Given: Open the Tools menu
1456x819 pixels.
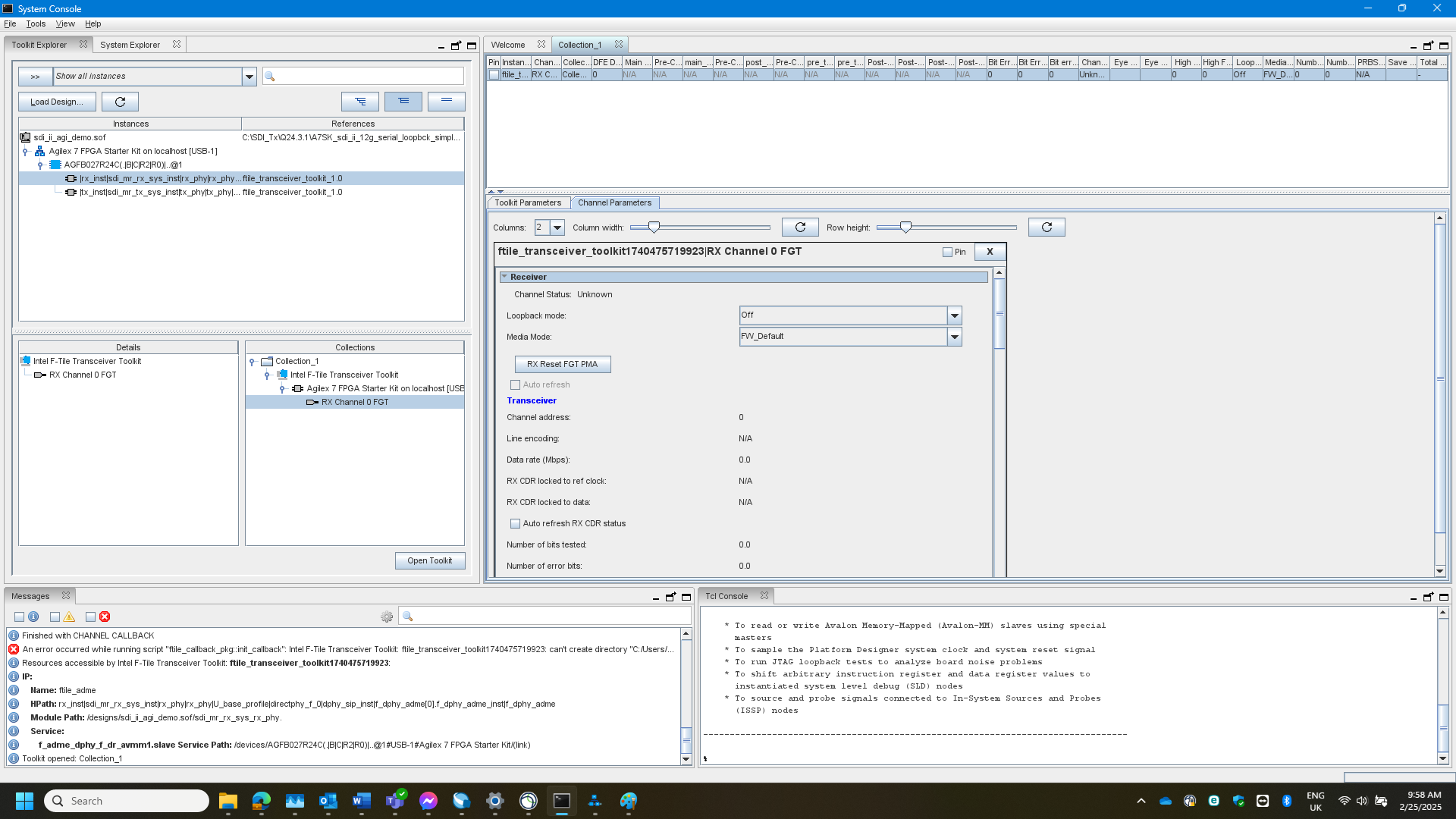Looking at the screenshot, I should point(36,24).
